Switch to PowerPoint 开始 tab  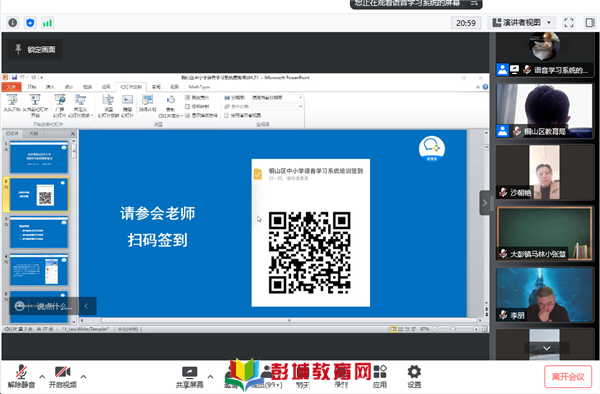click(32, 87)
